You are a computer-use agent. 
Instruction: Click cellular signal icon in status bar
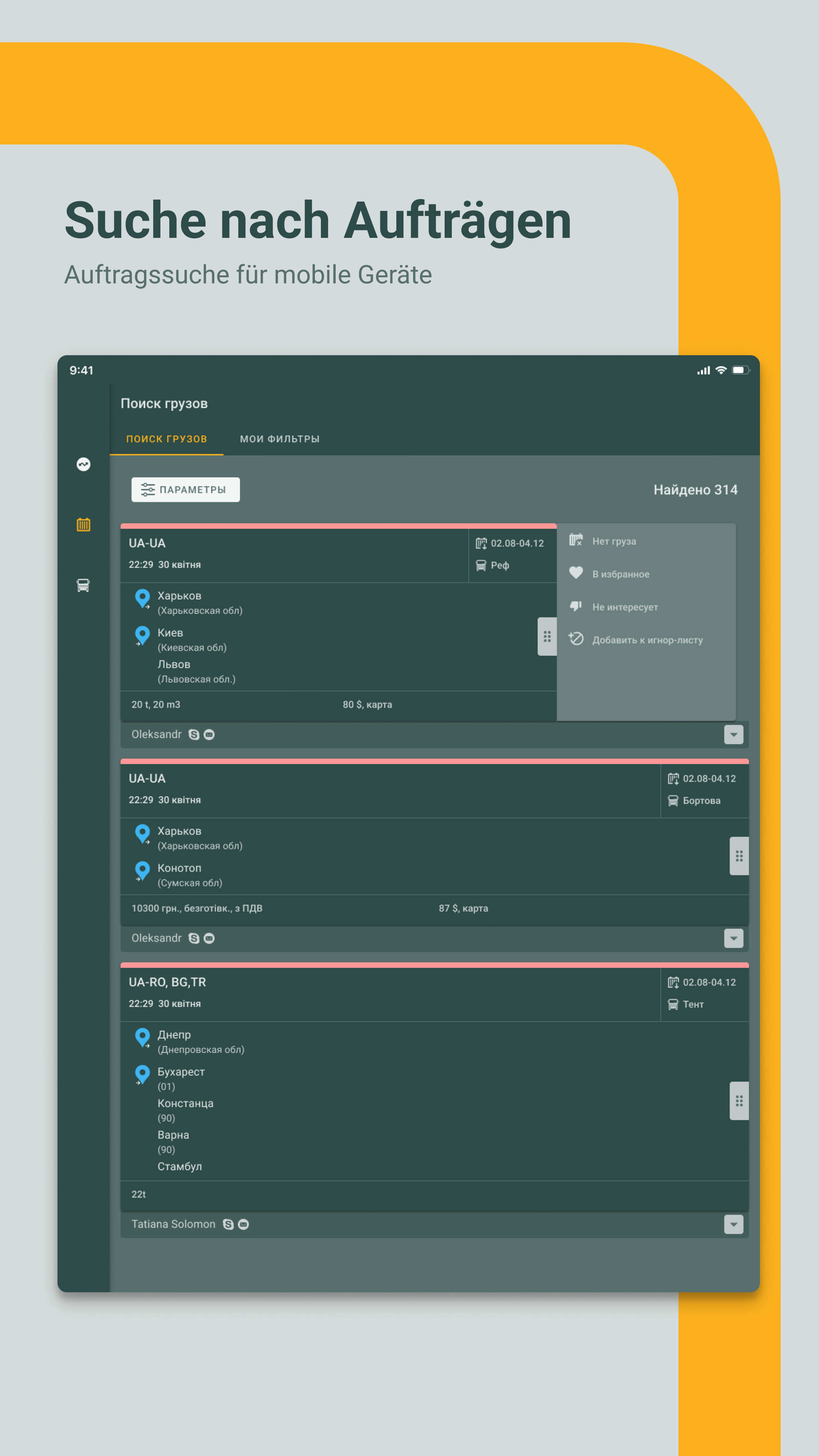[704, 370]
